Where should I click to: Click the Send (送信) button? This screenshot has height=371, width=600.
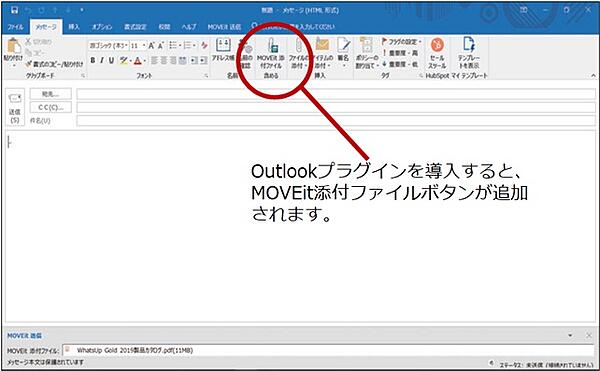coord(15,107)
